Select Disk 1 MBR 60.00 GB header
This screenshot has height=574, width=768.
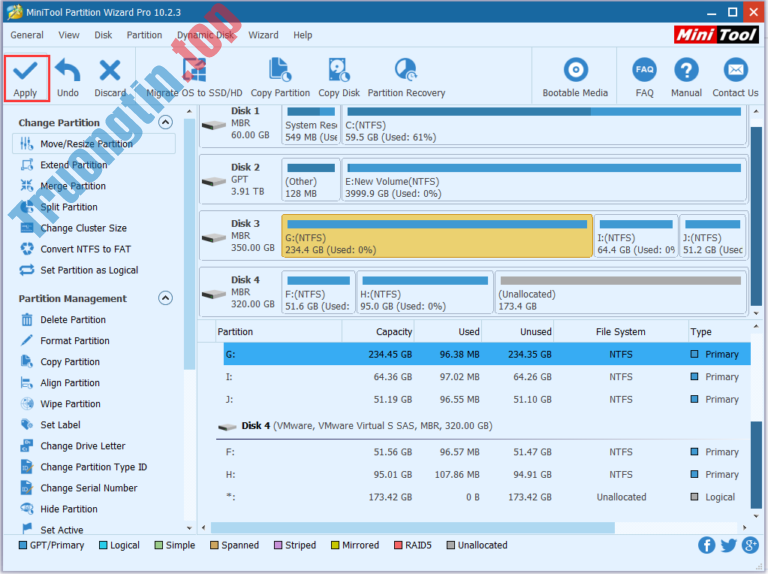click(x=240, y=124)
